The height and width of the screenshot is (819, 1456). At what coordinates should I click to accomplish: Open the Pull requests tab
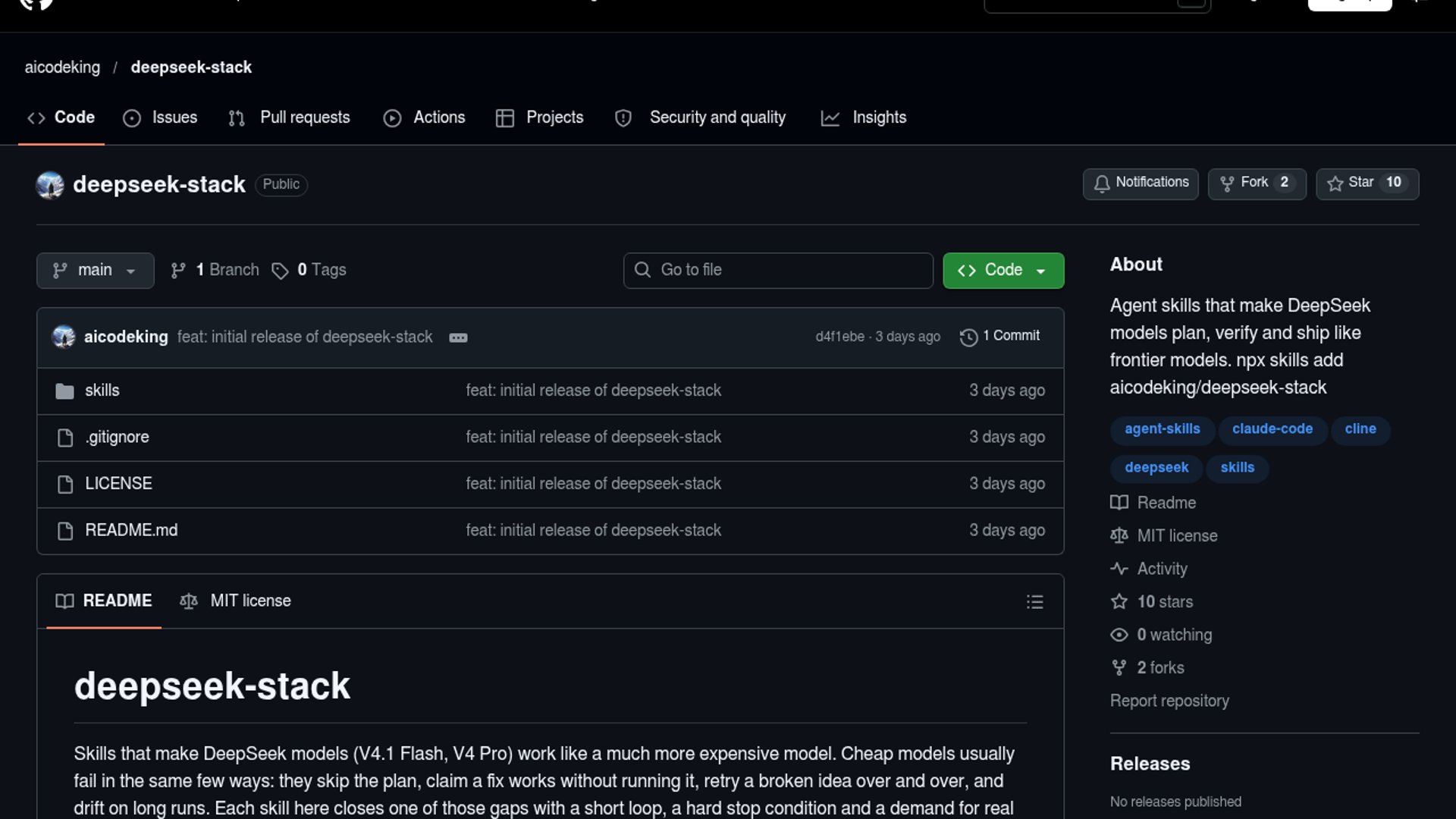point(289,118)
